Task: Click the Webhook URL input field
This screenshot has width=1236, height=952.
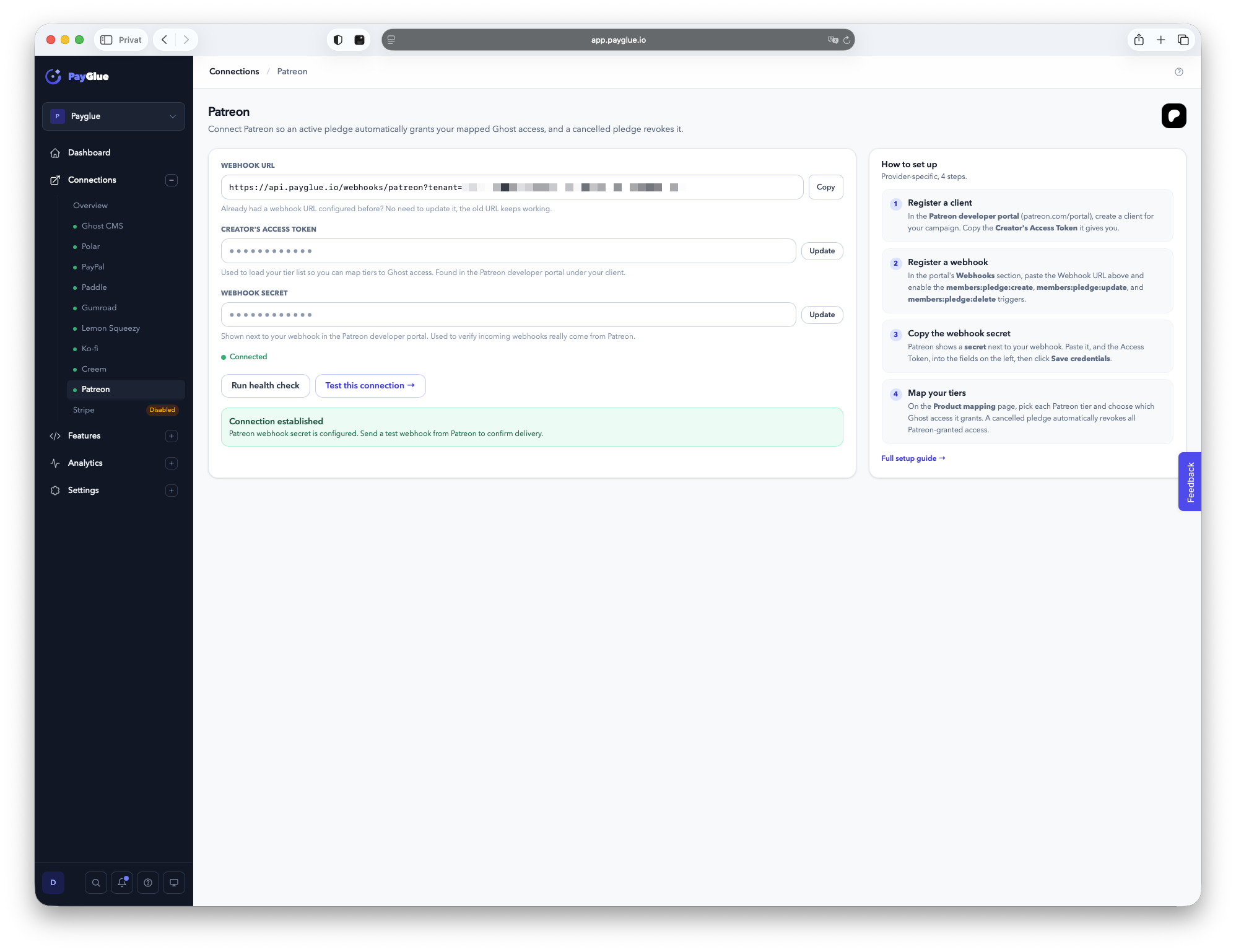Action: click(511, 187)
